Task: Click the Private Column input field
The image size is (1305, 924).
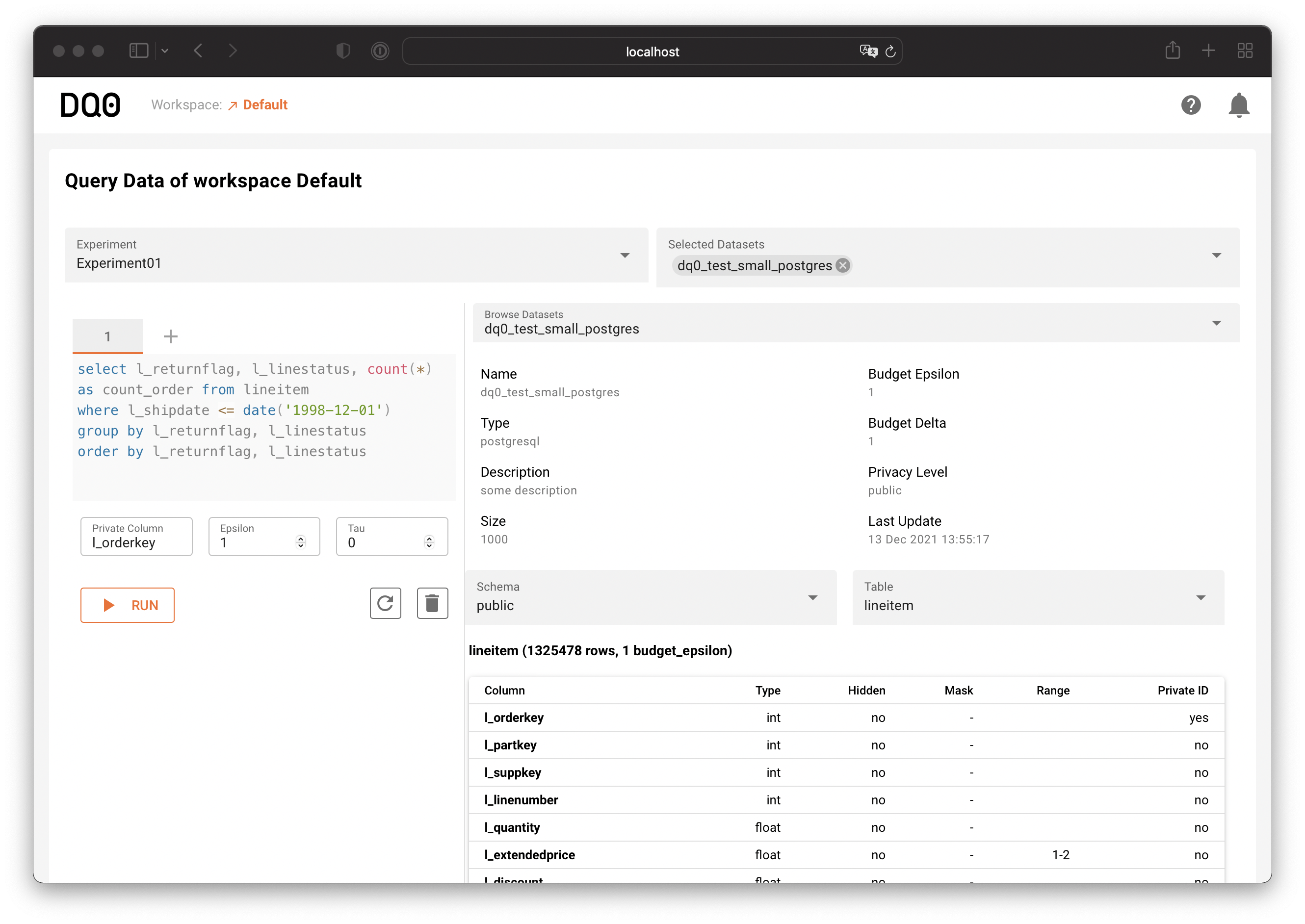Action: pyautogui.click(x=136, y=536)
